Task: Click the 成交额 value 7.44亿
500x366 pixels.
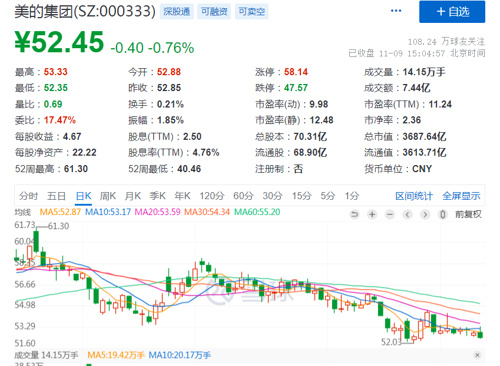Action: click(416, 88)
